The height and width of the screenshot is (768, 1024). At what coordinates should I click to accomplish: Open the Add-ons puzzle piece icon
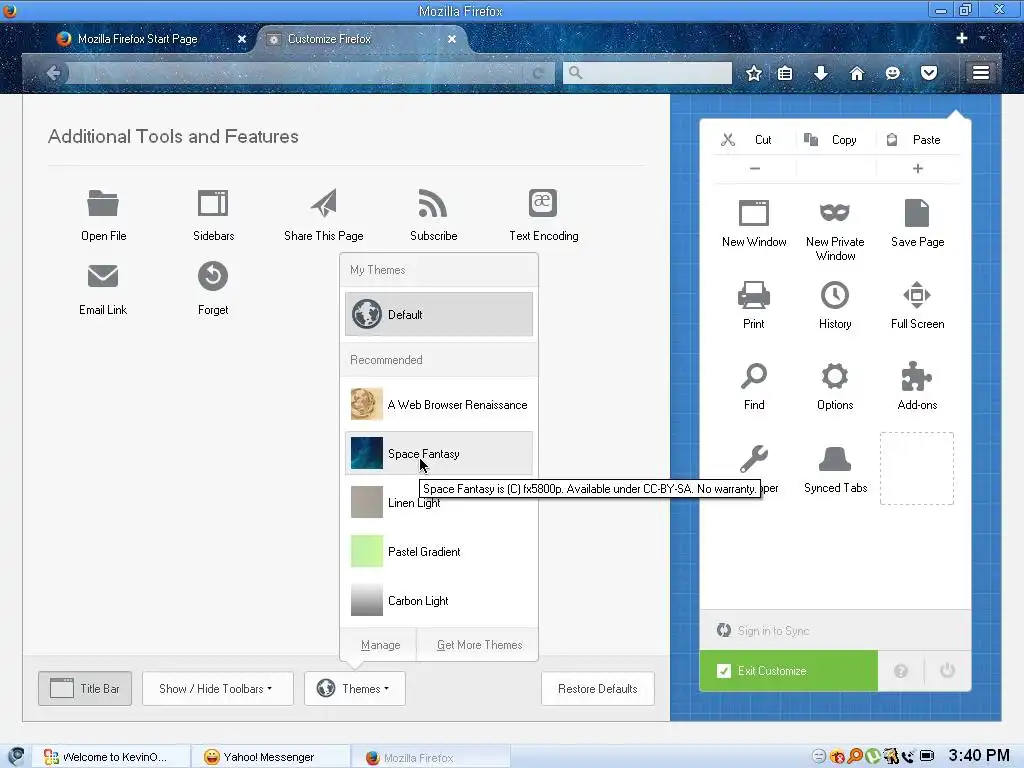[x=917, y=376]
